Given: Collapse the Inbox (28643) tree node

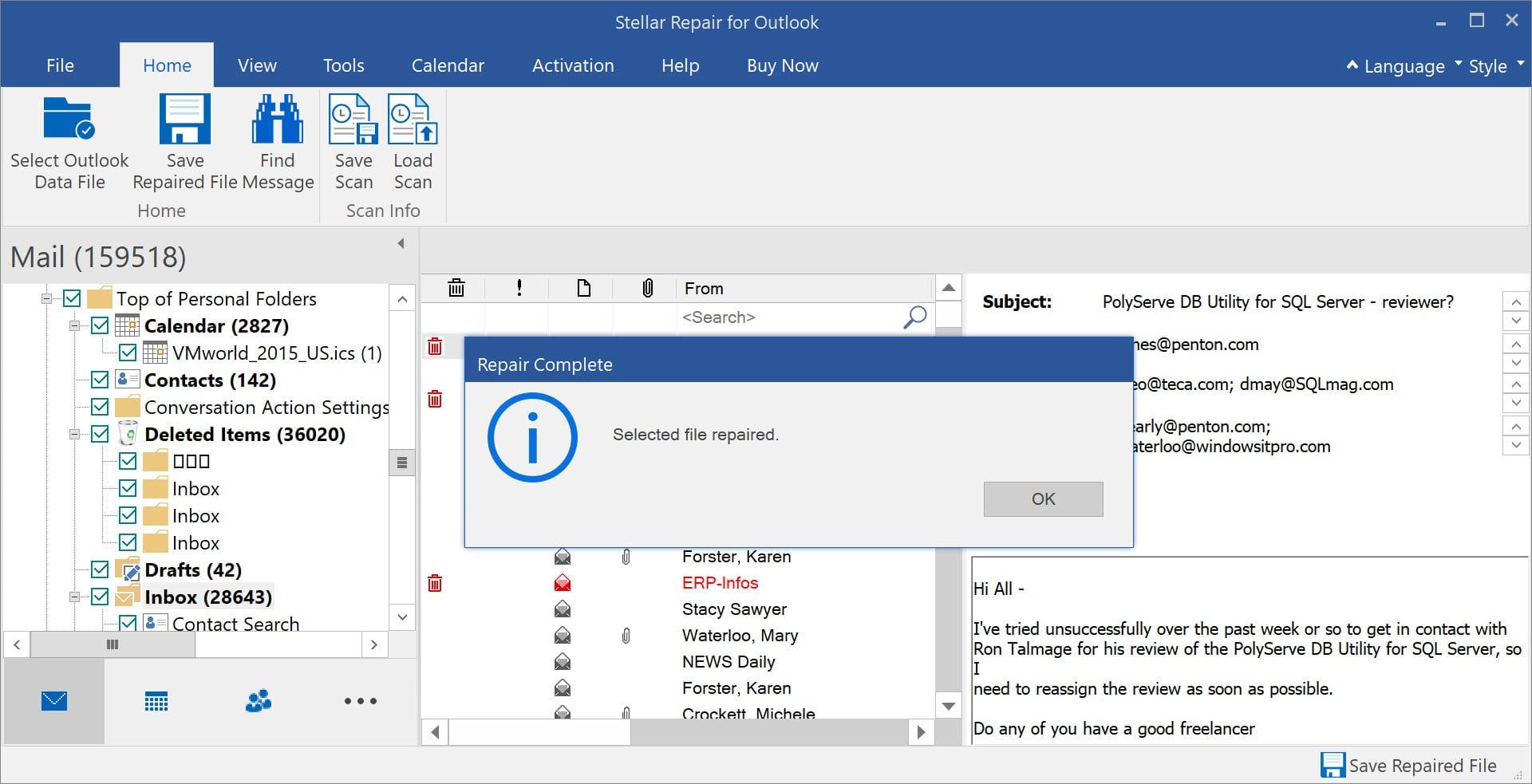Looking at the screenshot, I should 74,597.
